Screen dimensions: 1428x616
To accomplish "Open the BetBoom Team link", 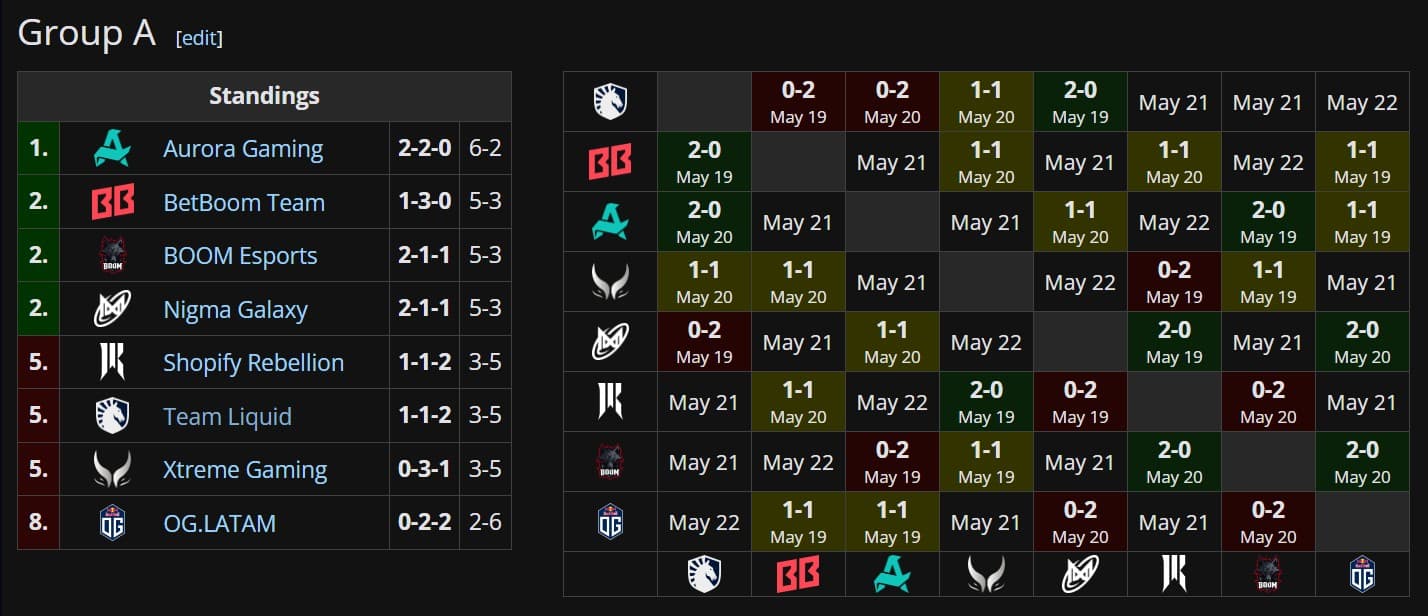I will pos(243,201).
